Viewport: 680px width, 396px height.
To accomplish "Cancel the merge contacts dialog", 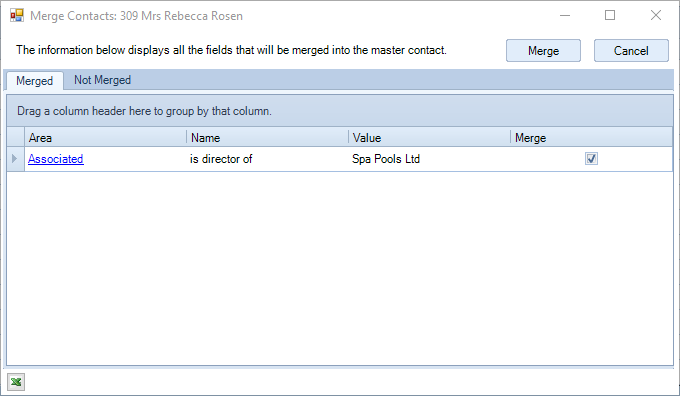I will (631, 51).
